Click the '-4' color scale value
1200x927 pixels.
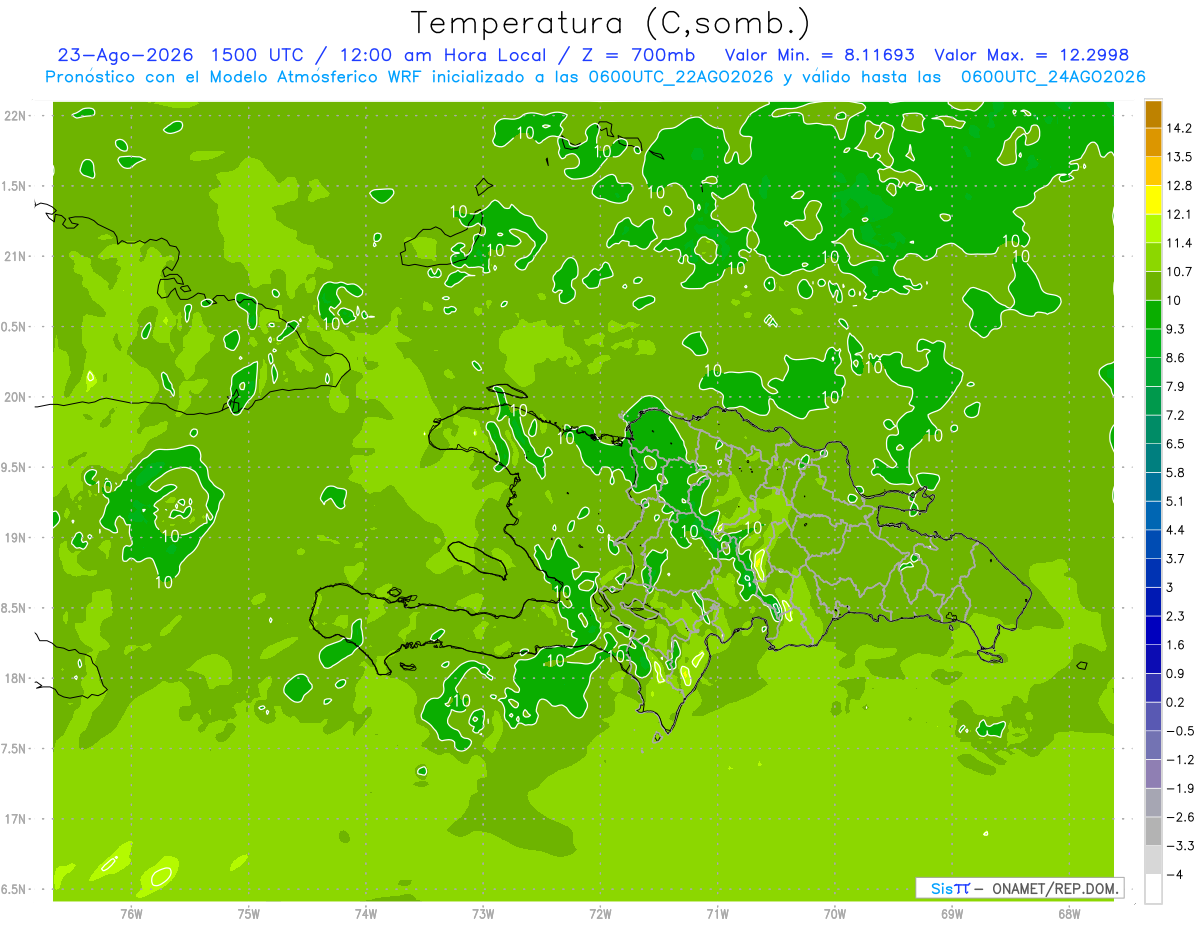click(1176, 874)
